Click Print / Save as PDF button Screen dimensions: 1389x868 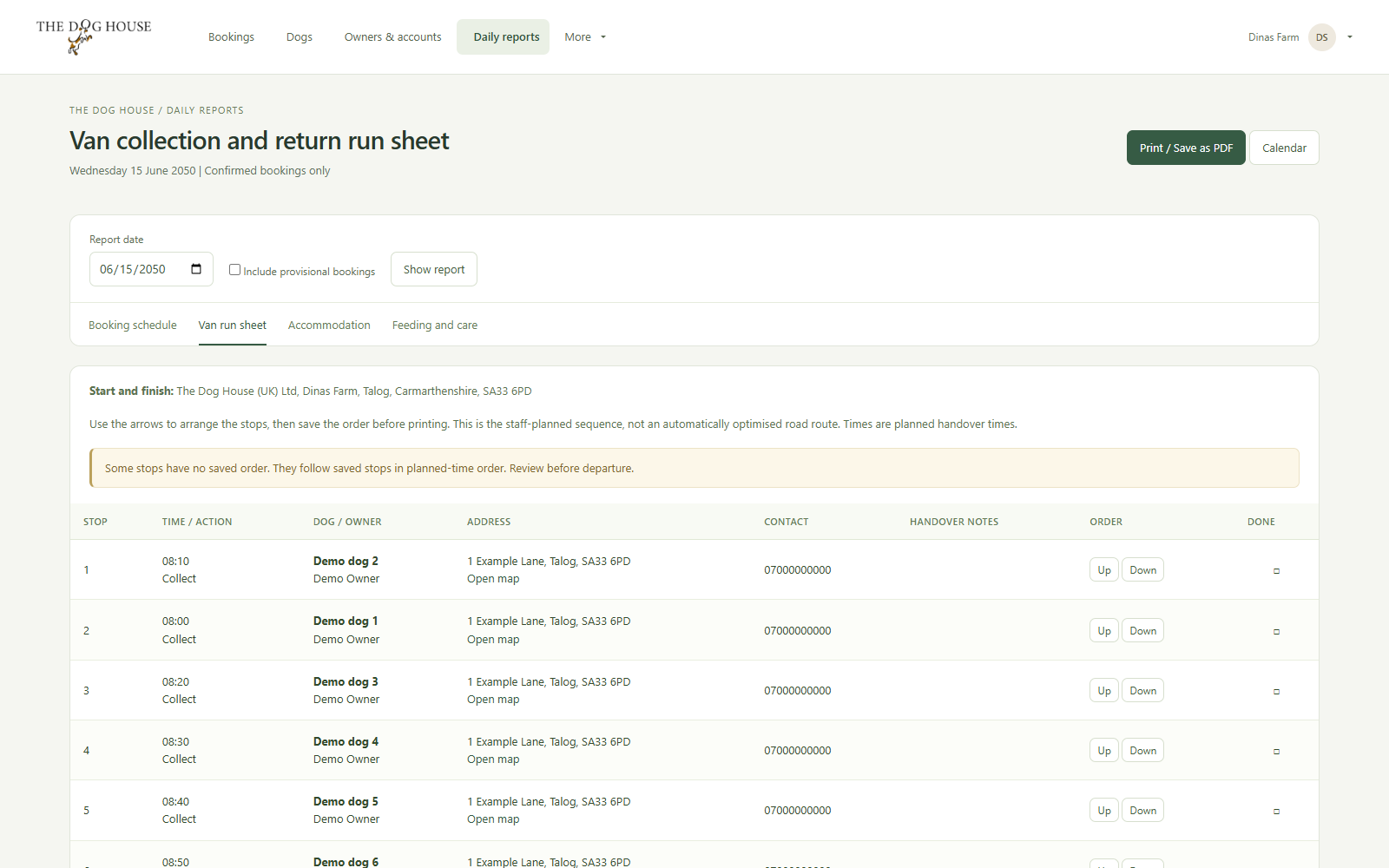click(x=1186, y=148)
